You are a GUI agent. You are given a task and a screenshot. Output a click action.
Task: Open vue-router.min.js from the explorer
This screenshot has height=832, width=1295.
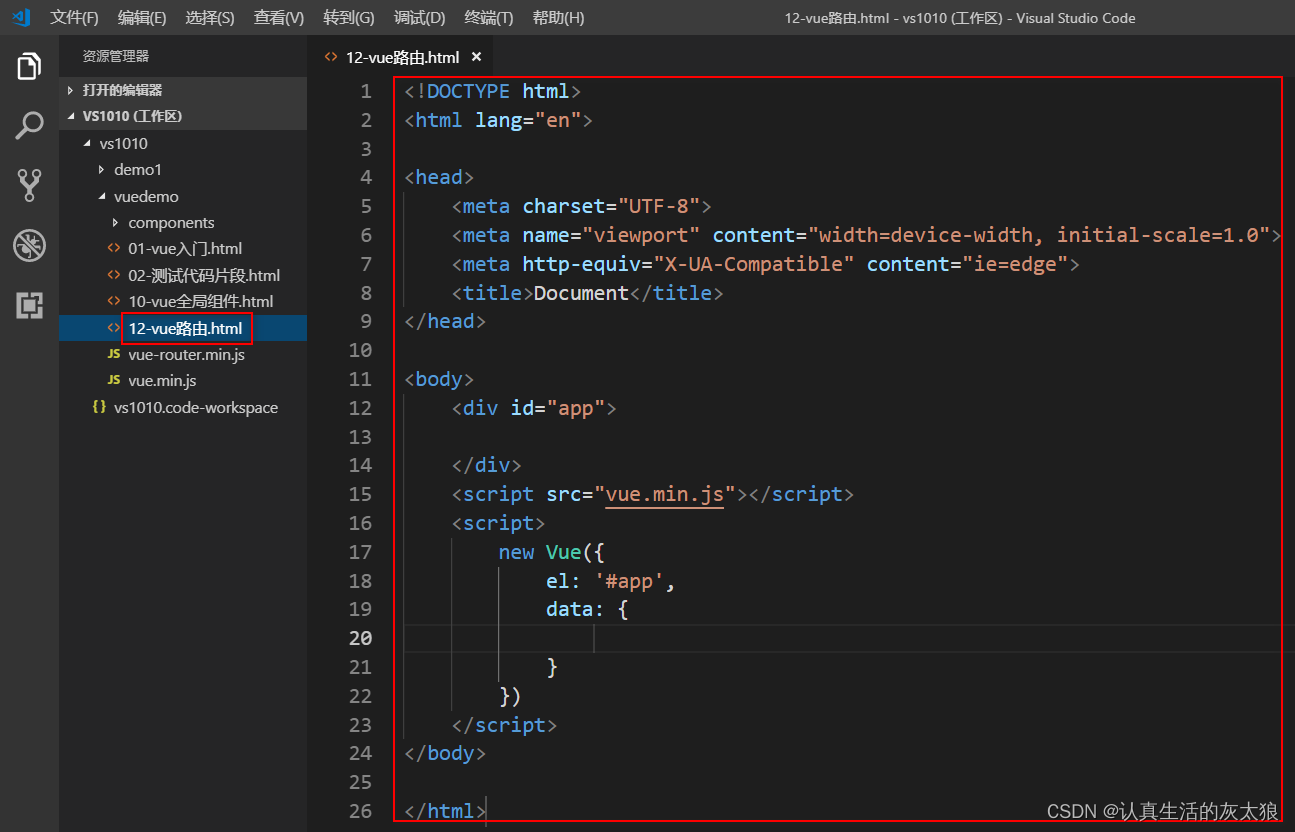tap(186, 354)
